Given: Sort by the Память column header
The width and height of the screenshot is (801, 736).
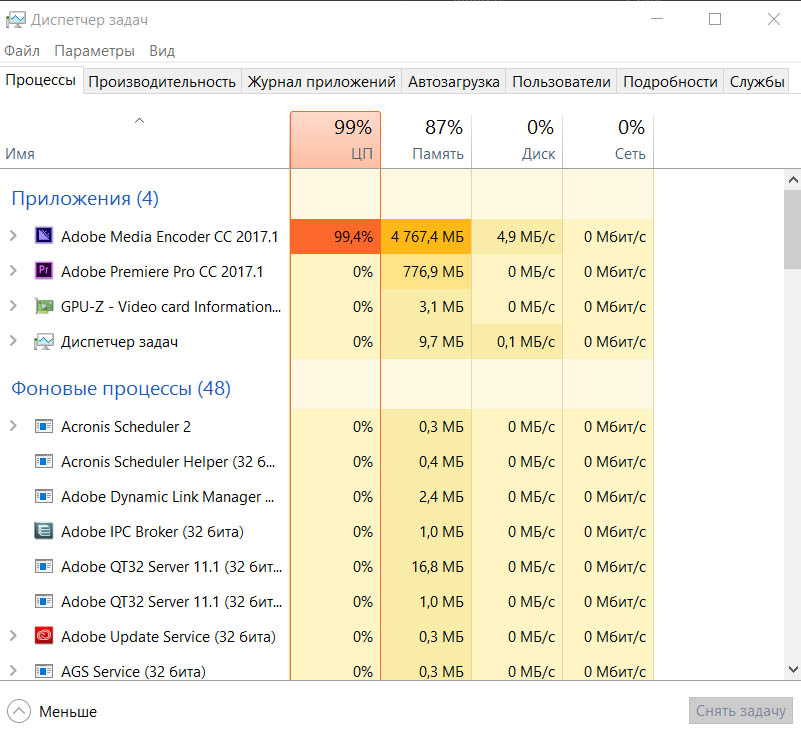Looking at the screenshot, I should point(426,140).
